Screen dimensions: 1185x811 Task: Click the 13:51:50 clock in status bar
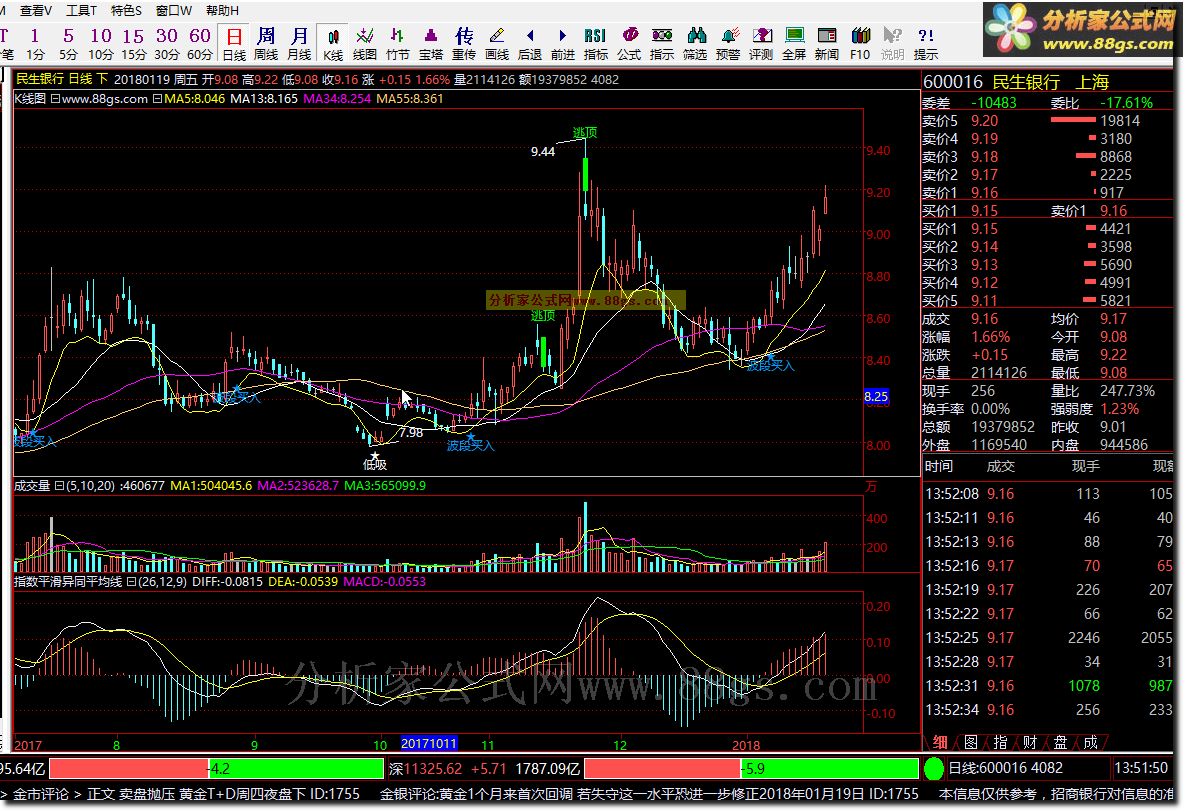pyautogui.click(x=1140, y=769)
